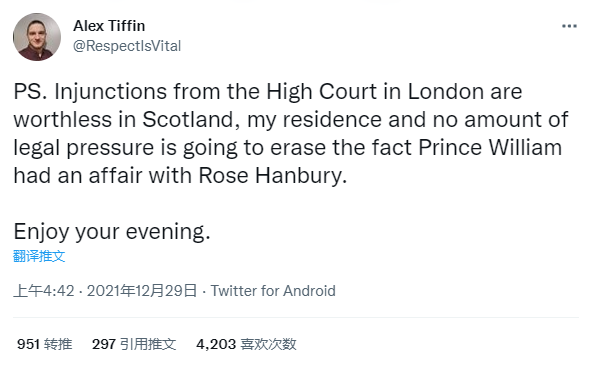591x366 pixels.
Task: Click the 翻译推文 translate tweet link
Action: coord(39,256)
